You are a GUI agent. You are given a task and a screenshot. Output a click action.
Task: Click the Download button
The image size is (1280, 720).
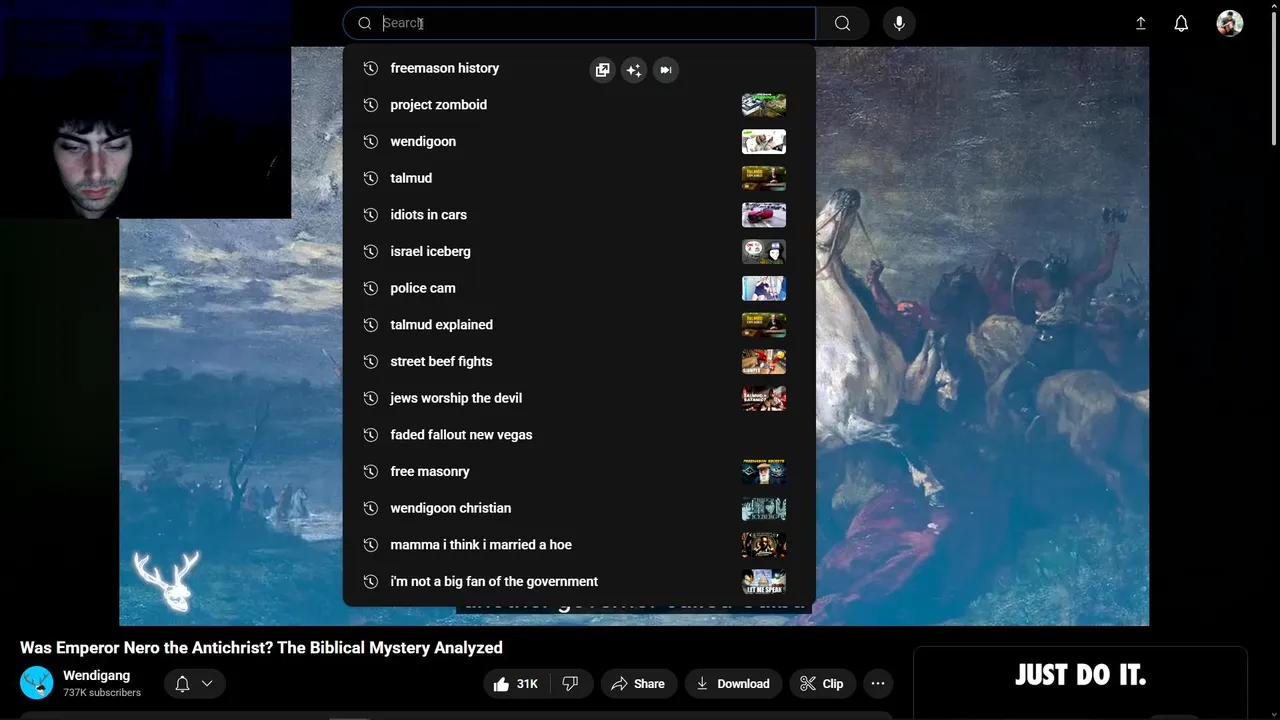coord(733,684)
